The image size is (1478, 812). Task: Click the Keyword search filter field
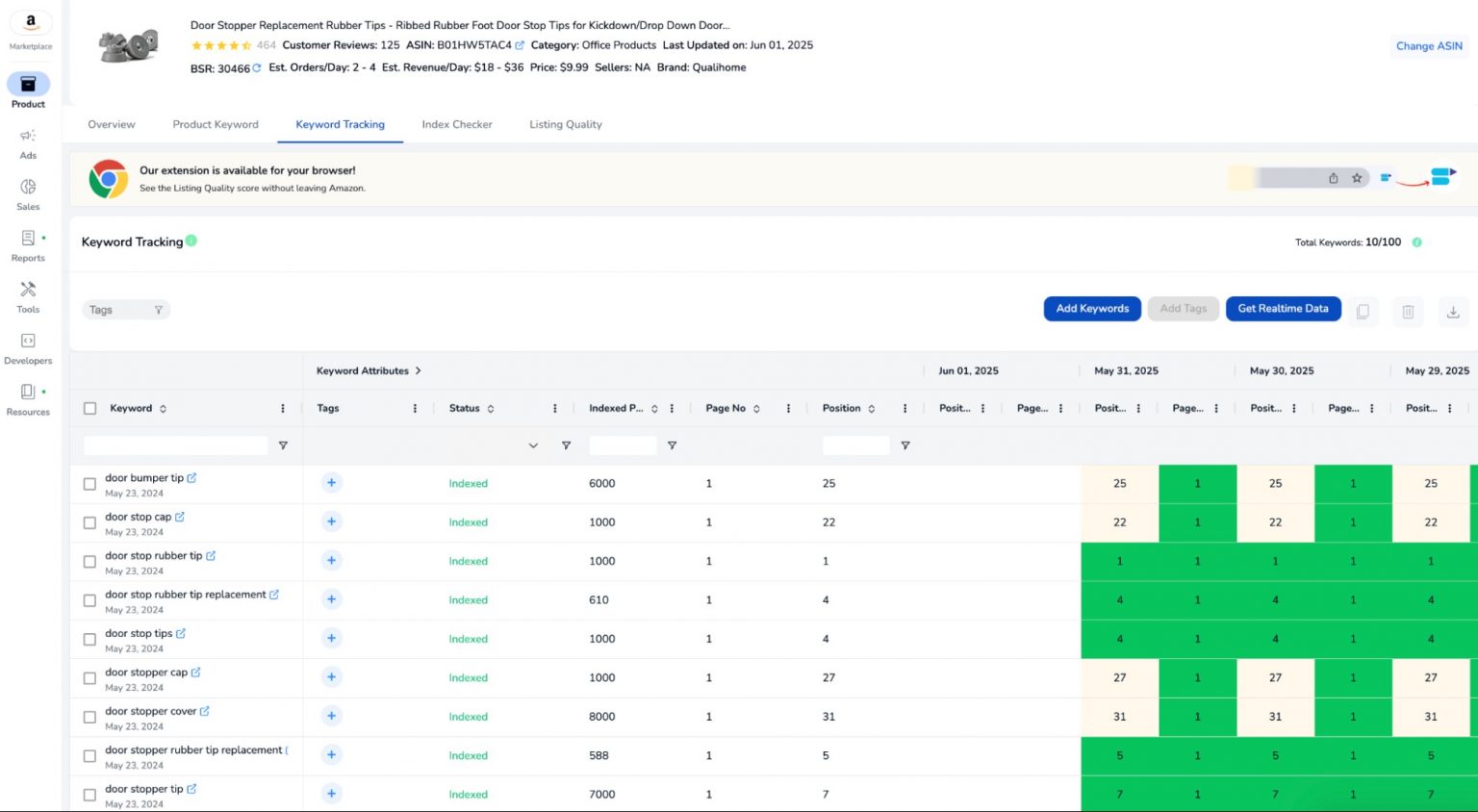(x=175, y=445)
